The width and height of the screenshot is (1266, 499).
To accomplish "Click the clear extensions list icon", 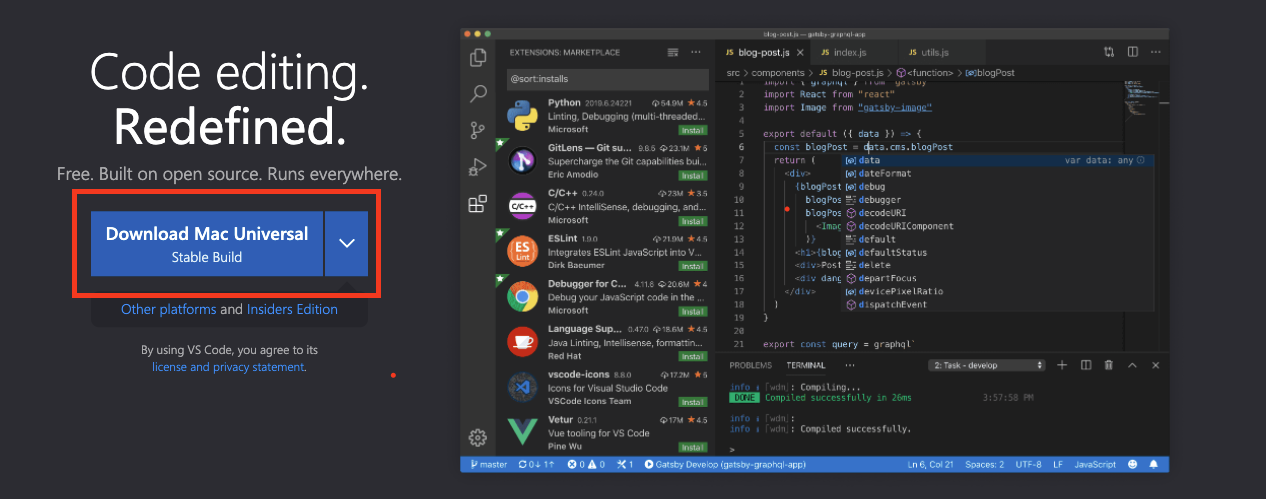I will (x=672, y=52).
